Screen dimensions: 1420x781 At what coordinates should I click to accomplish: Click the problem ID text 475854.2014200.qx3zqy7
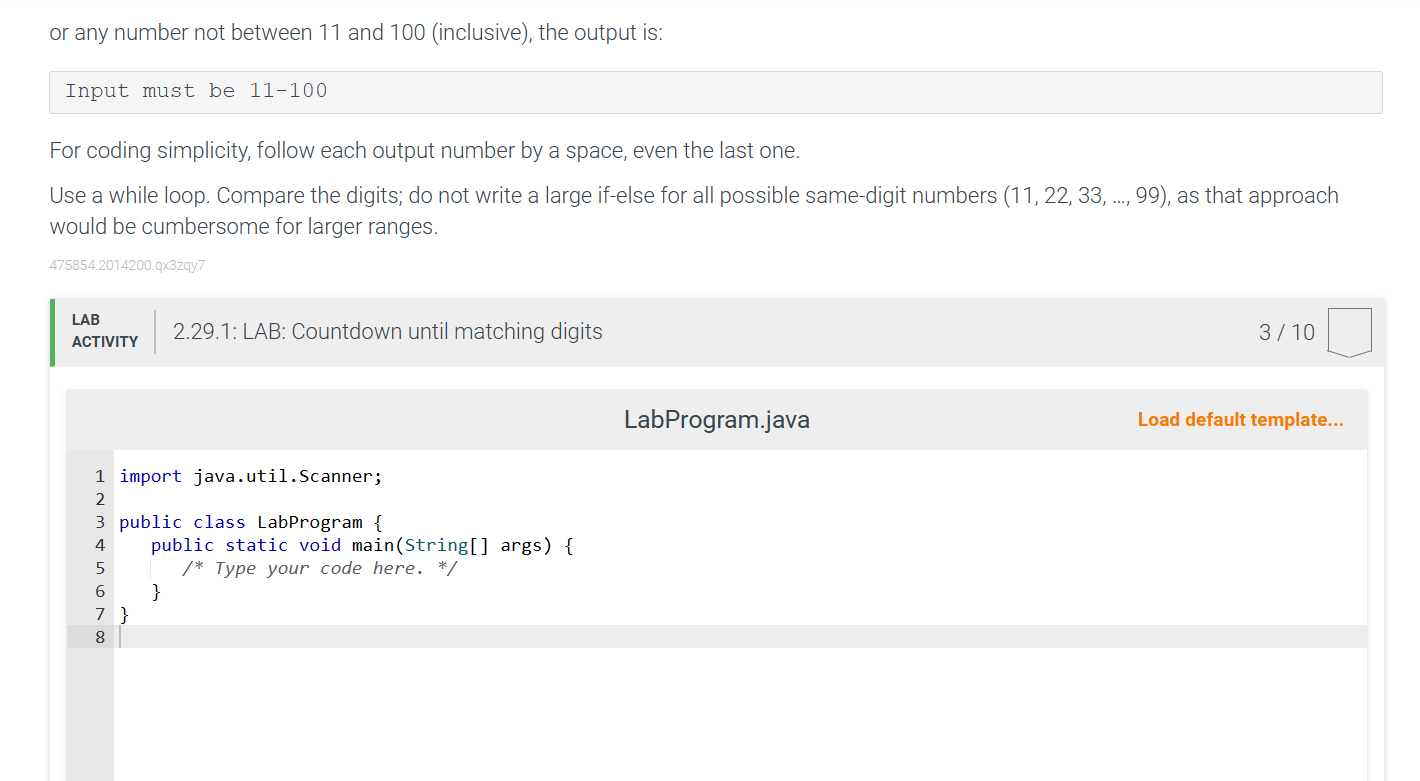coord(127,265)
